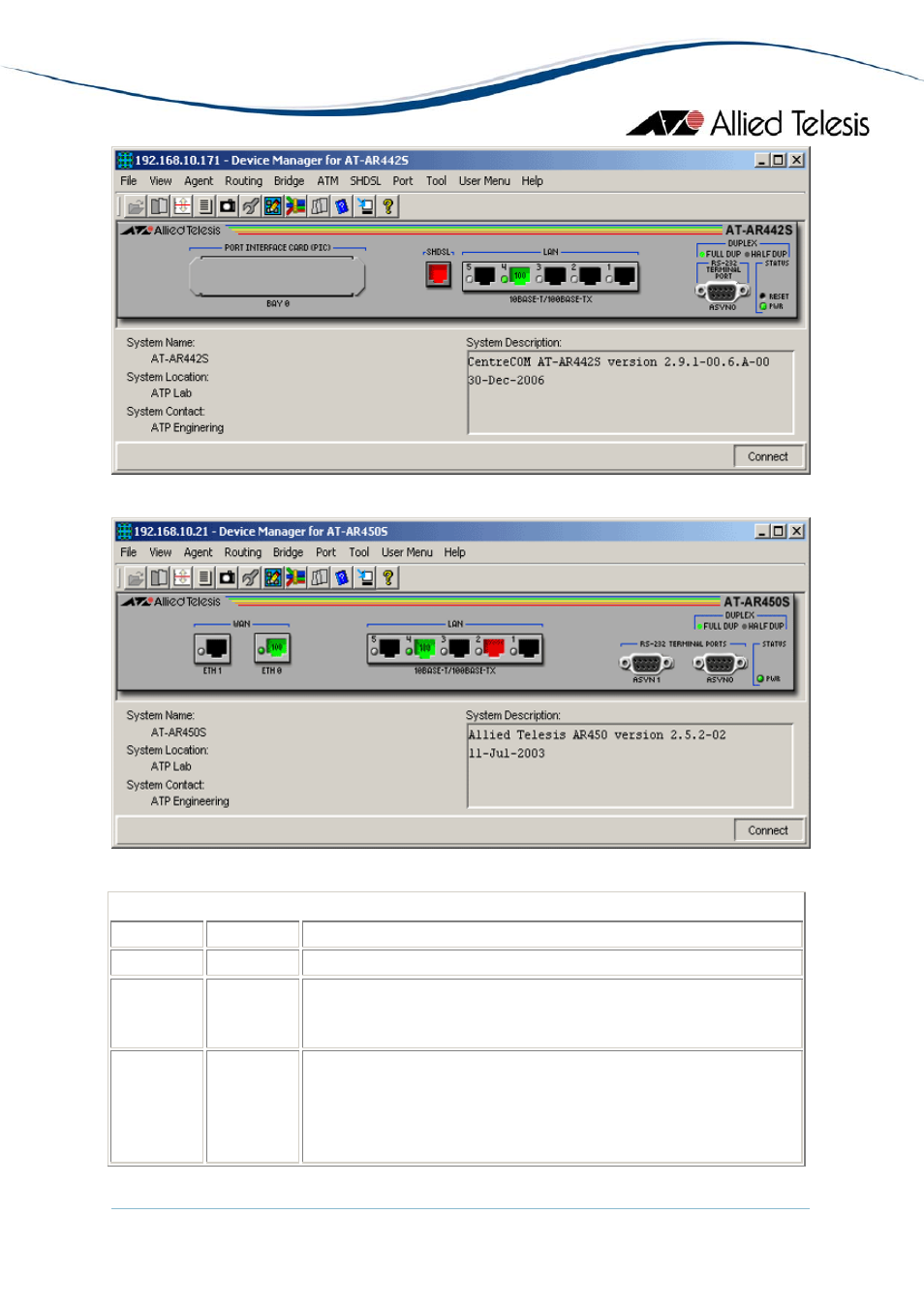924x1308 pixels.
Task: Open the ATM menu in AR442S window
Action: pyautogui.click(x=328, y=181)
